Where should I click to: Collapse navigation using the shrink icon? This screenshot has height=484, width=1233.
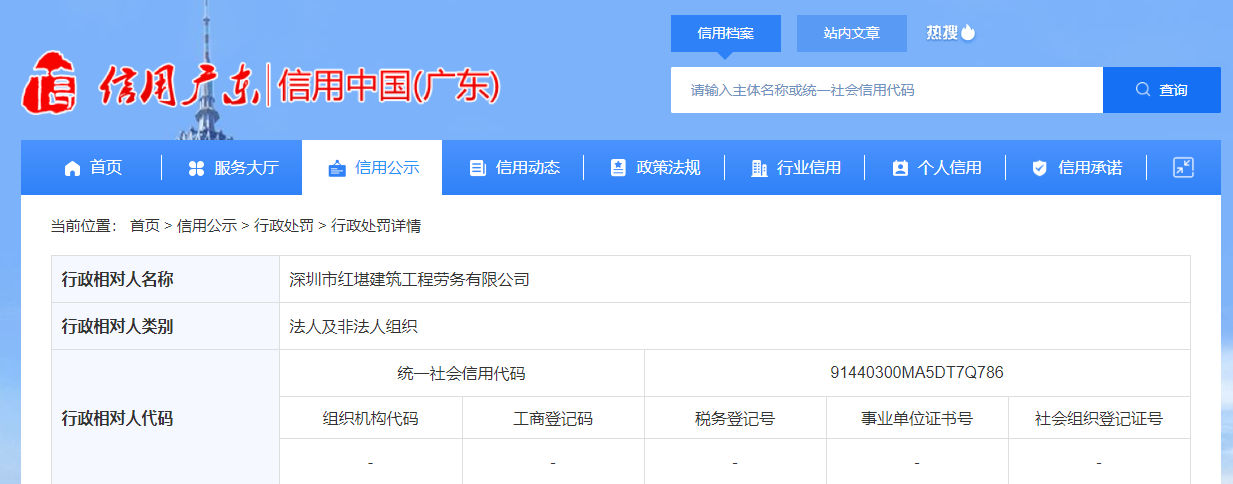click(x=1183, y=167)
